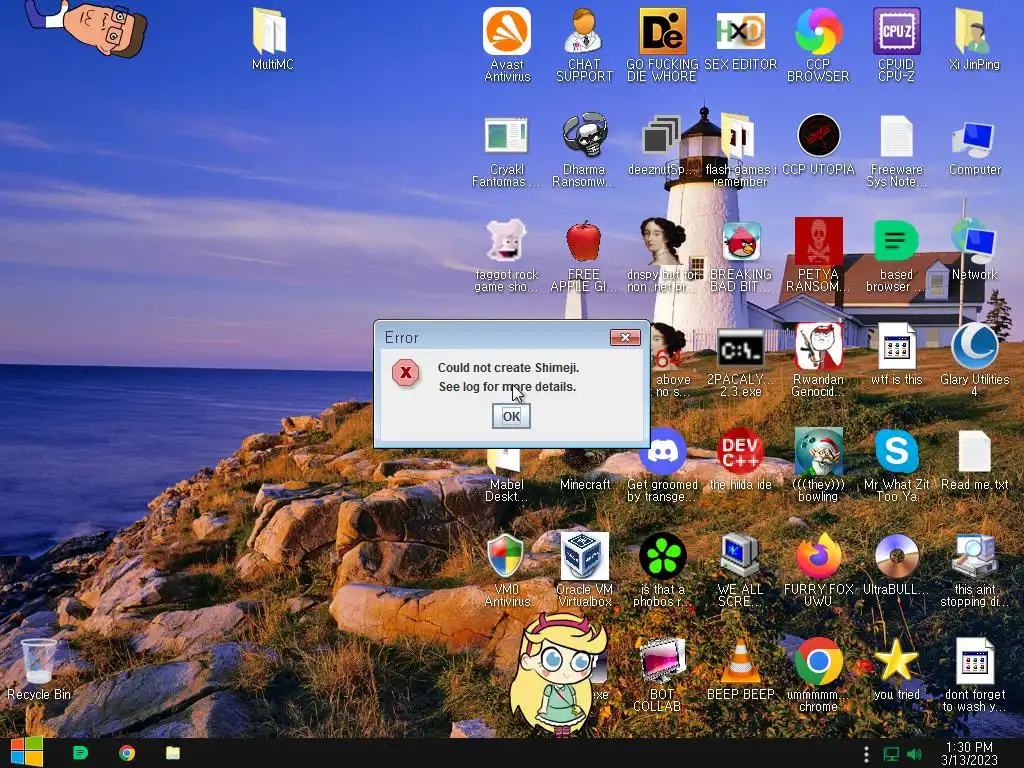Select the Skype Mr What Zit icon
The height and width of the screenshot is (768, 1024).
[896, 452]
